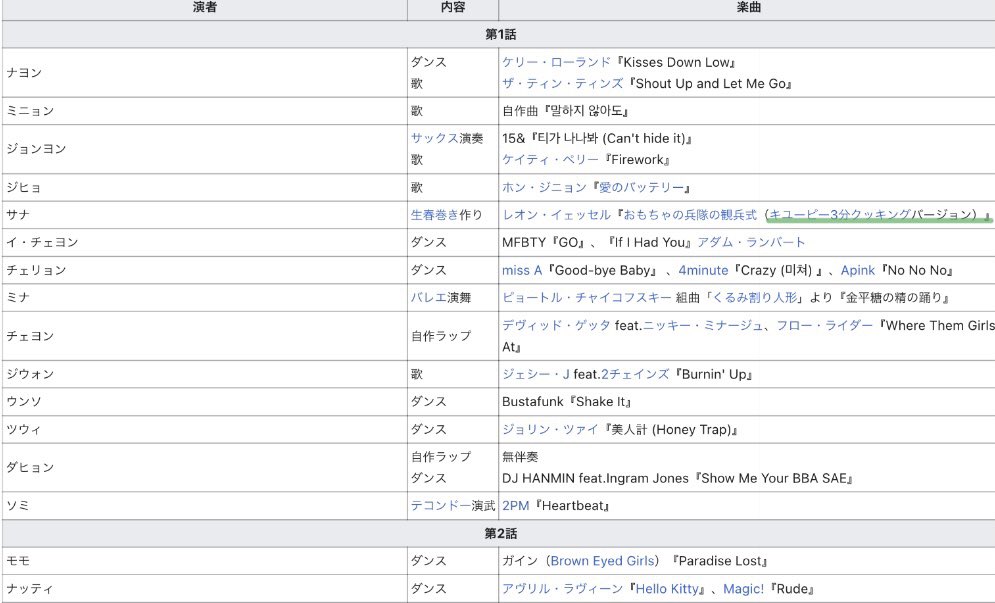Select the ナッティ performer cell
Screen dimensions: 995x603
tap(204, 588)
